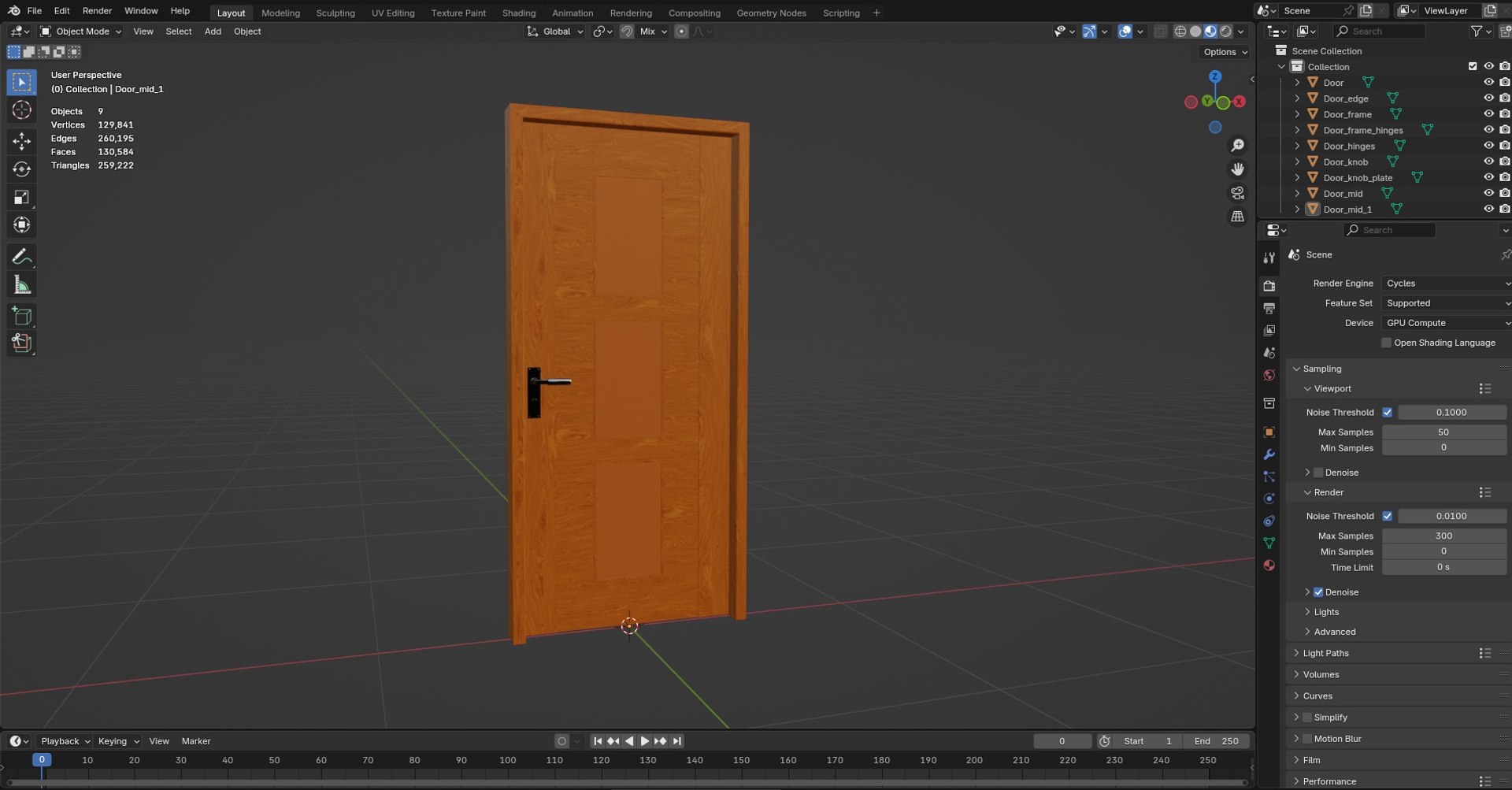Open the Modifiers wrench properties tab
The width and height of the screenshot is (1512, 790).
pyautogui.click(x=1269, y=454)
